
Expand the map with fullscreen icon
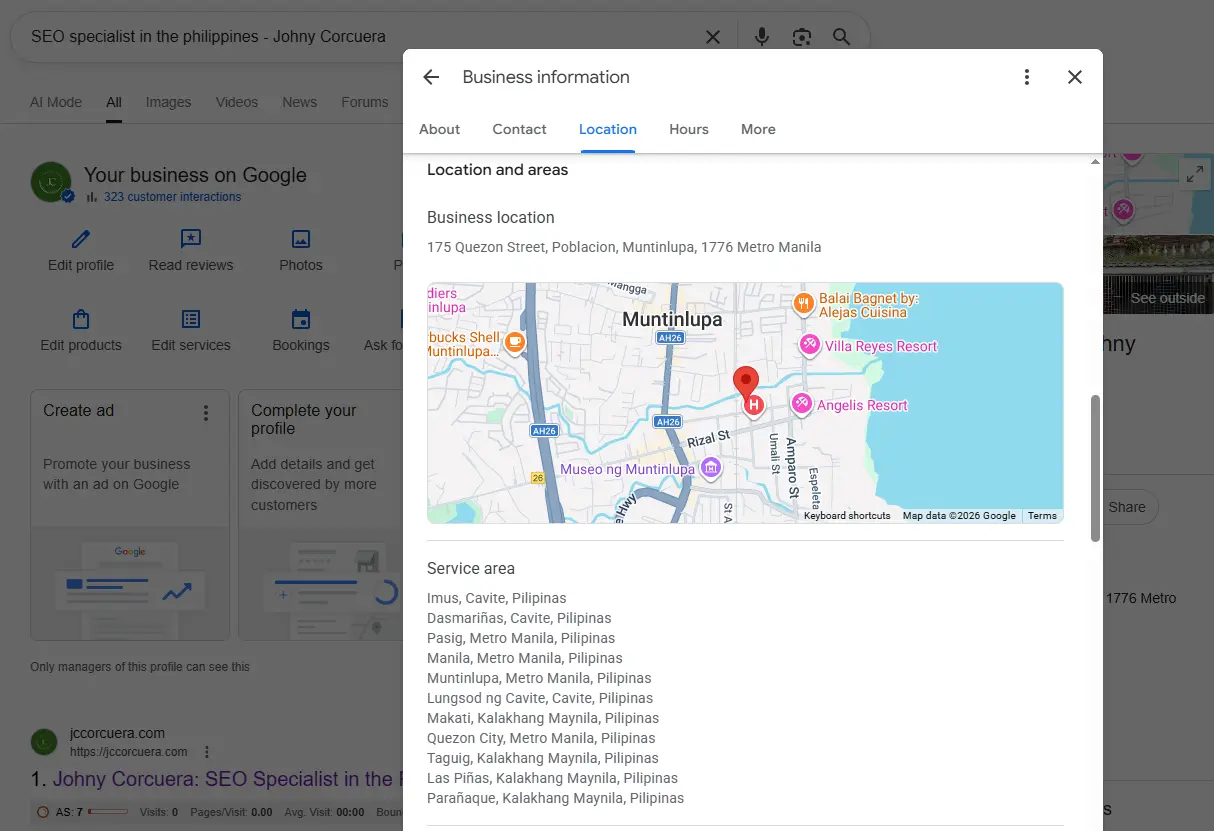point(1194,174)
